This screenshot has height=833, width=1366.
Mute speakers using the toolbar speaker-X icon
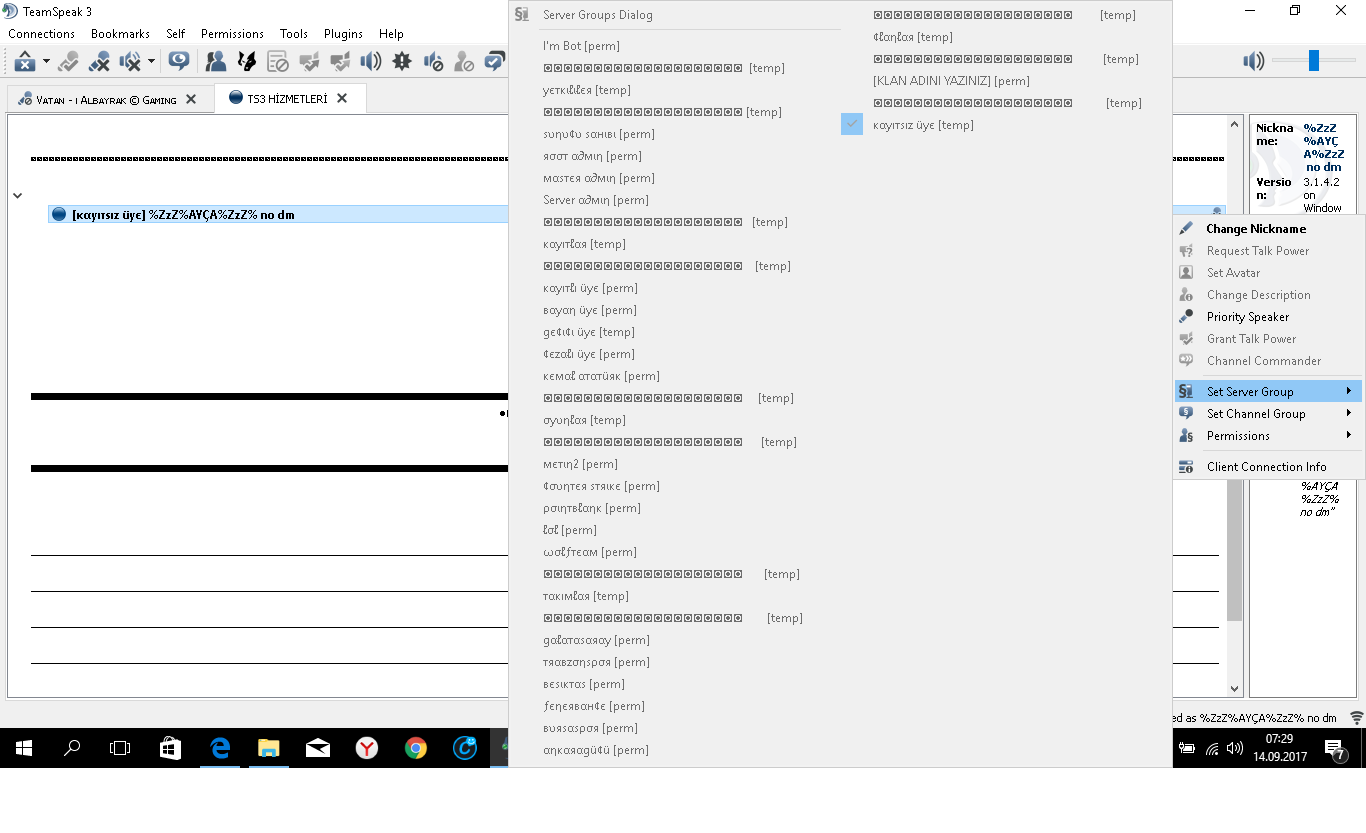coord(130,62)
